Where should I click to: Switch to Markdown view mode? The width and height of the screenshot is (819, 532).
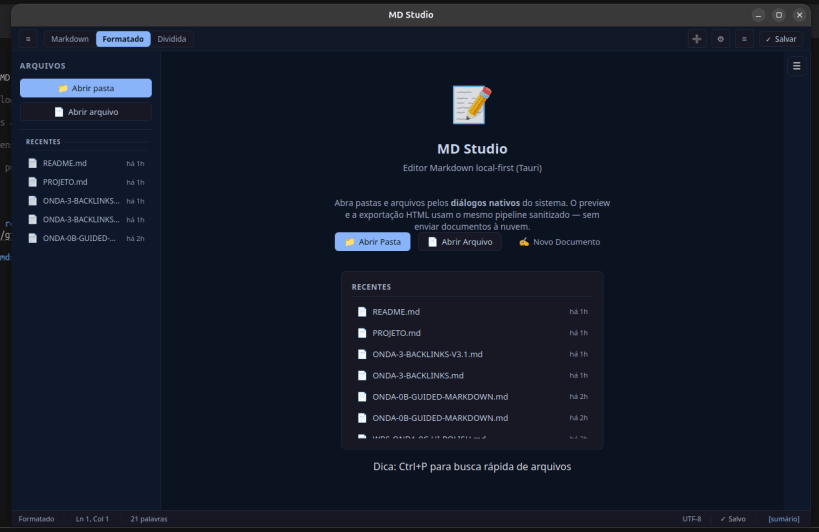(70, 39)
